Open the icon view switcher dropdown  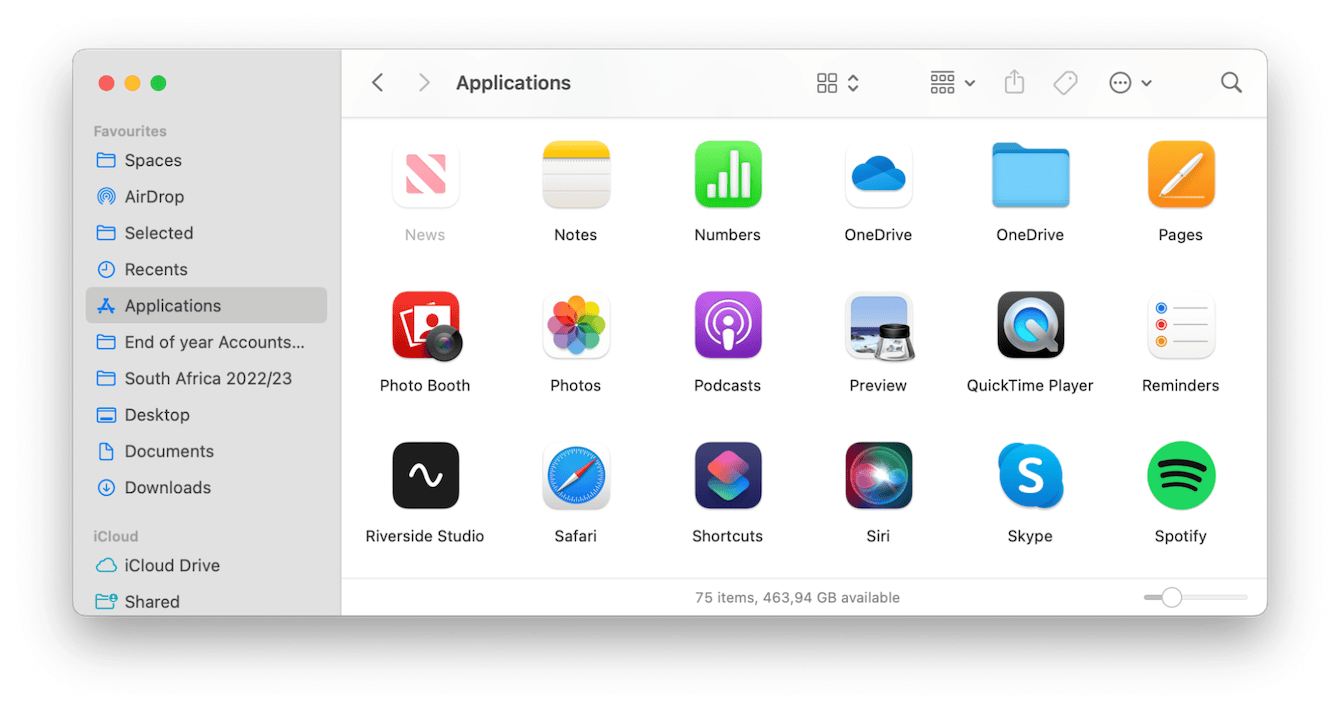pos(838,83)
